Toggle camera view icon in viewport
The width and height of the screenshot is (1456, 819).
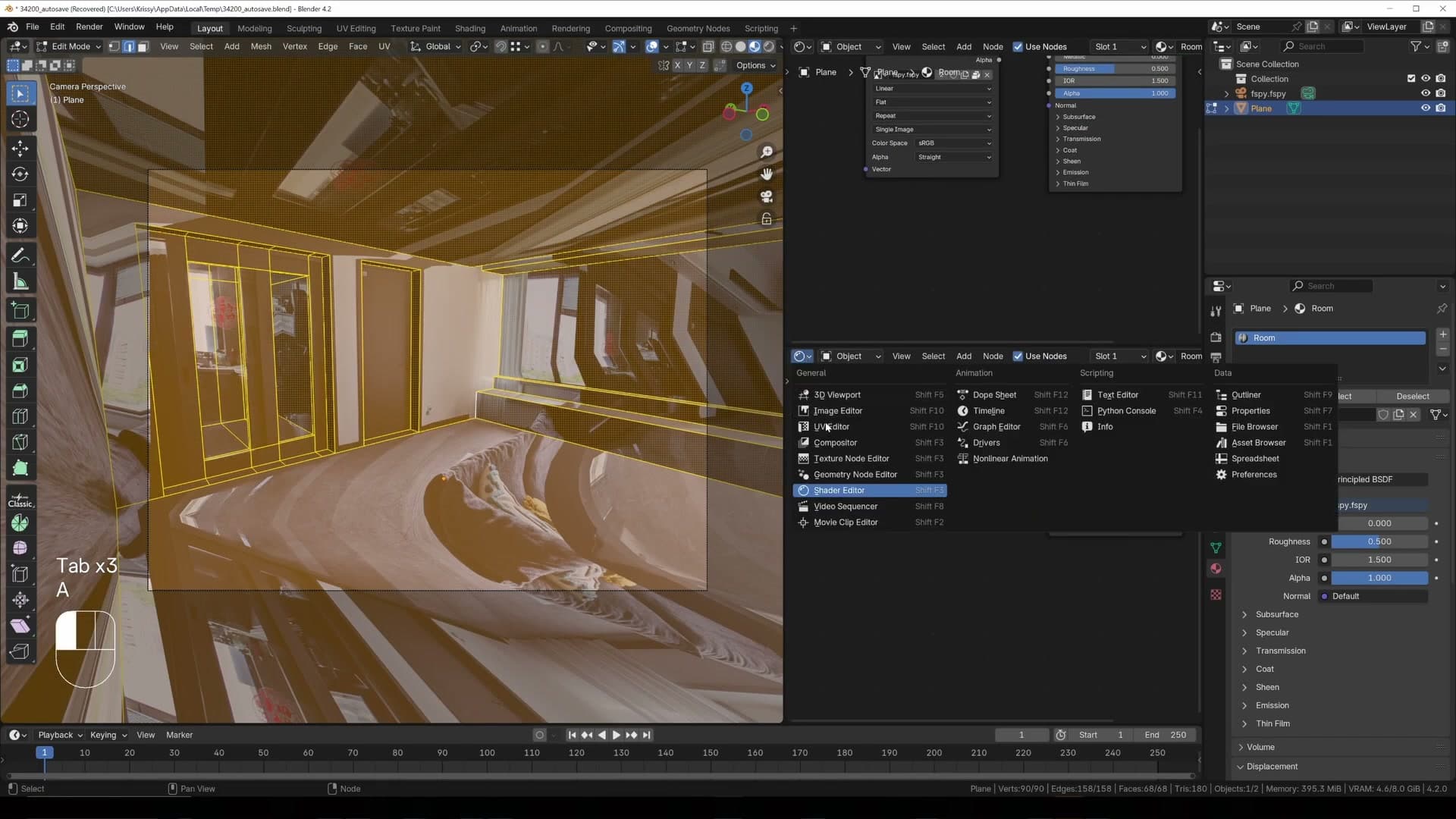[767, 196]
